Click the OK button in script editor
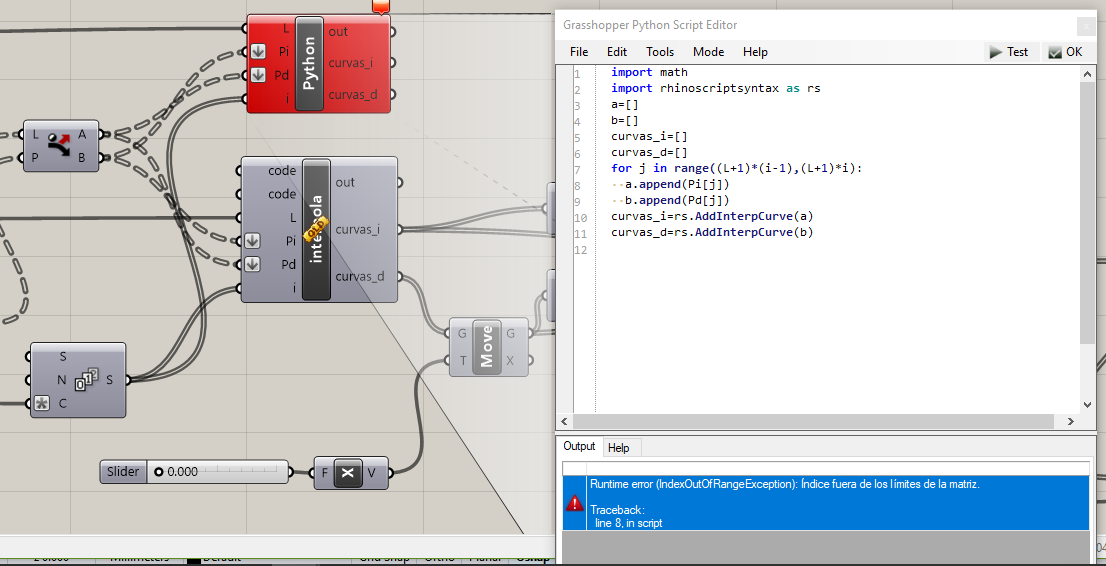1106x566 pixels. pos(1065,52)
